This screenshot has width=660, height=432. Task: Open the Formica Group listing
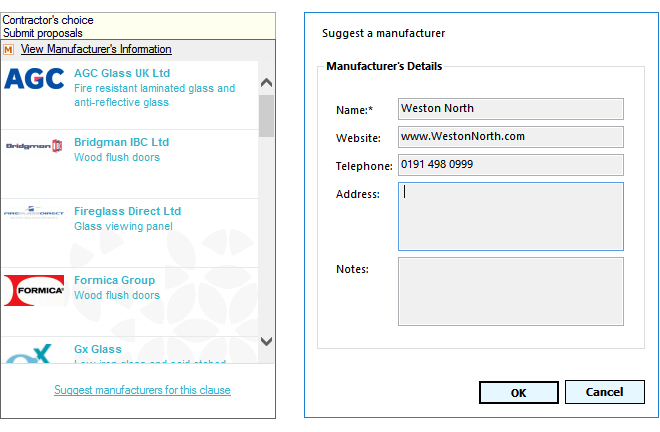click(x=114, y=280)
